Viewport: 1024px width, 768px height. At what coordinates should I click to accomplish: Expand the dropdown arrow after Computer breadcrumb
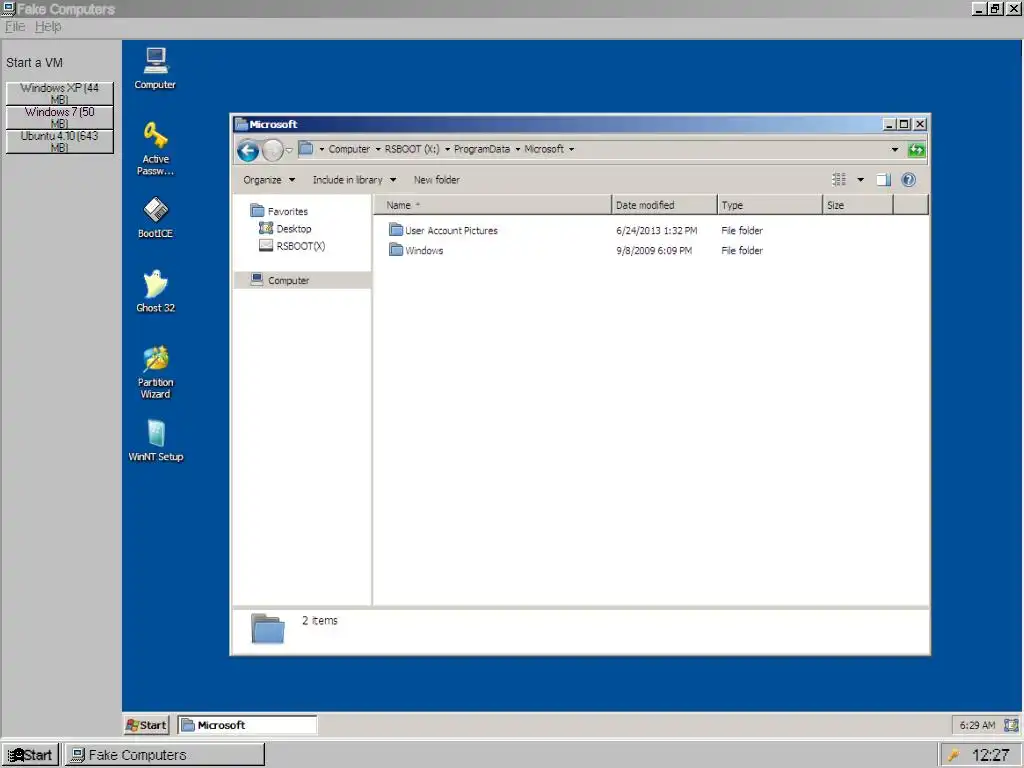click(x=377, y=150)
